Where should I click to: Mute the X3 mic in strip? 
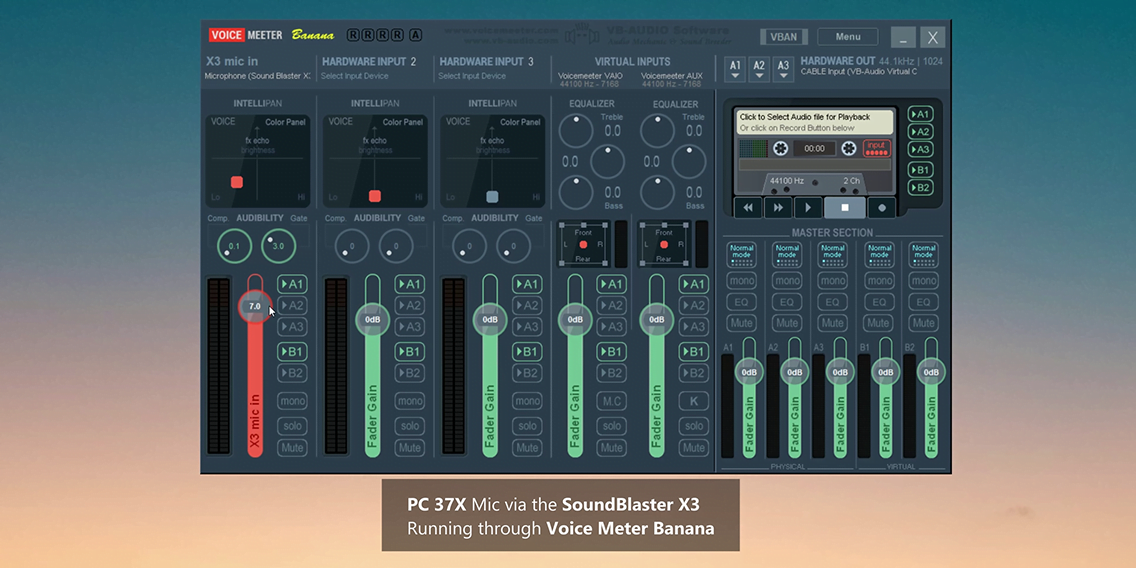tap(292, 448)
